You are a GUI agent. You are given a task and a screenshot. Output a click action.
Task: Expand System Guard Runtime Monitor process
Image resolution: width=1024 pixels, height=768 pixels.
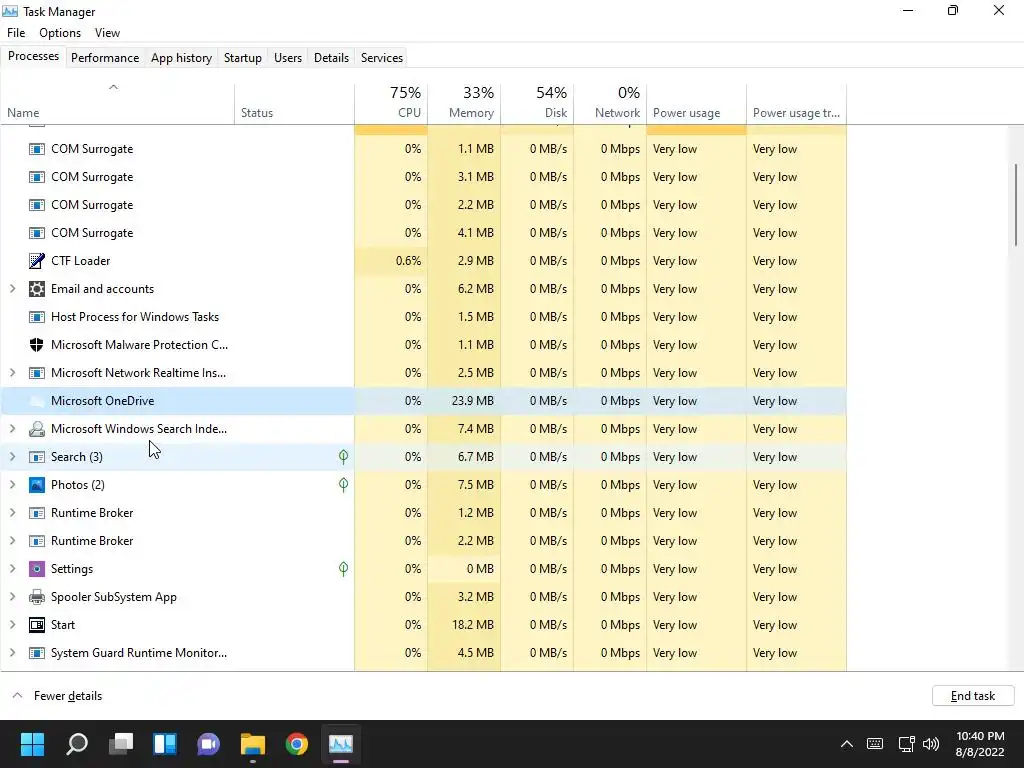pos(12,653)
